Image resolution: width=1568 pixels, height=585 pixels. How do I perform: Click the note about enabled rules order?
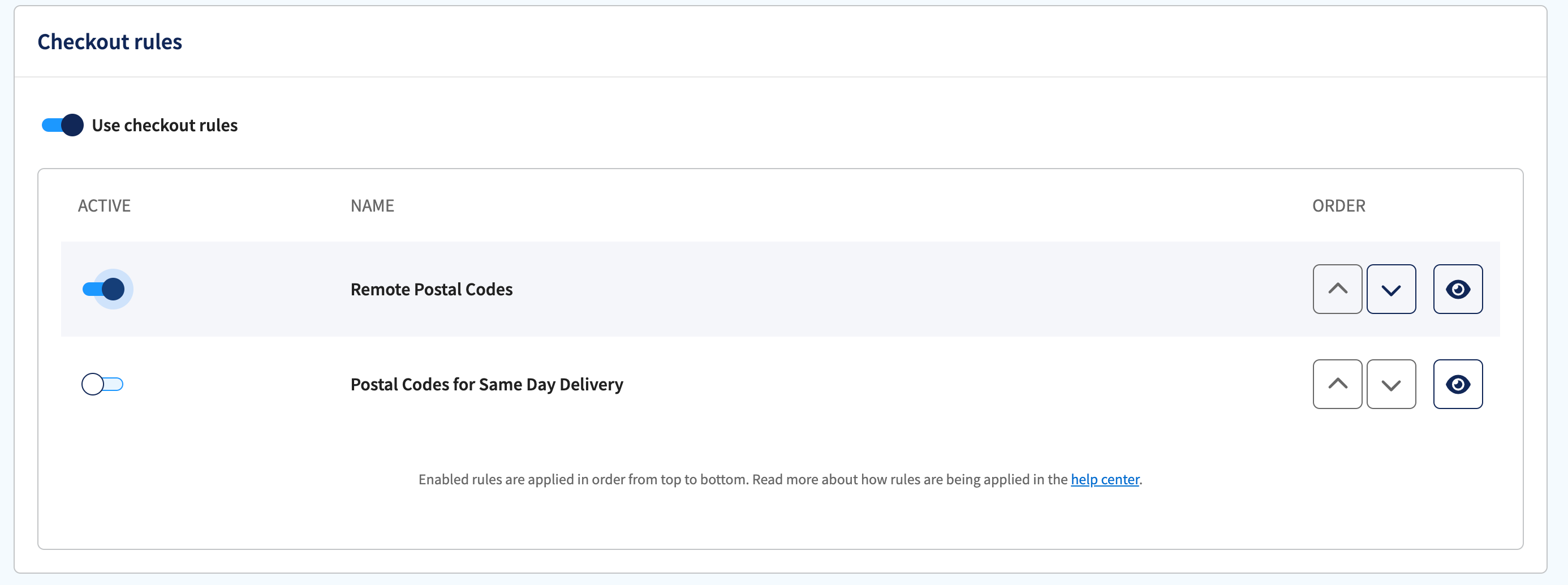coord(781,480)
